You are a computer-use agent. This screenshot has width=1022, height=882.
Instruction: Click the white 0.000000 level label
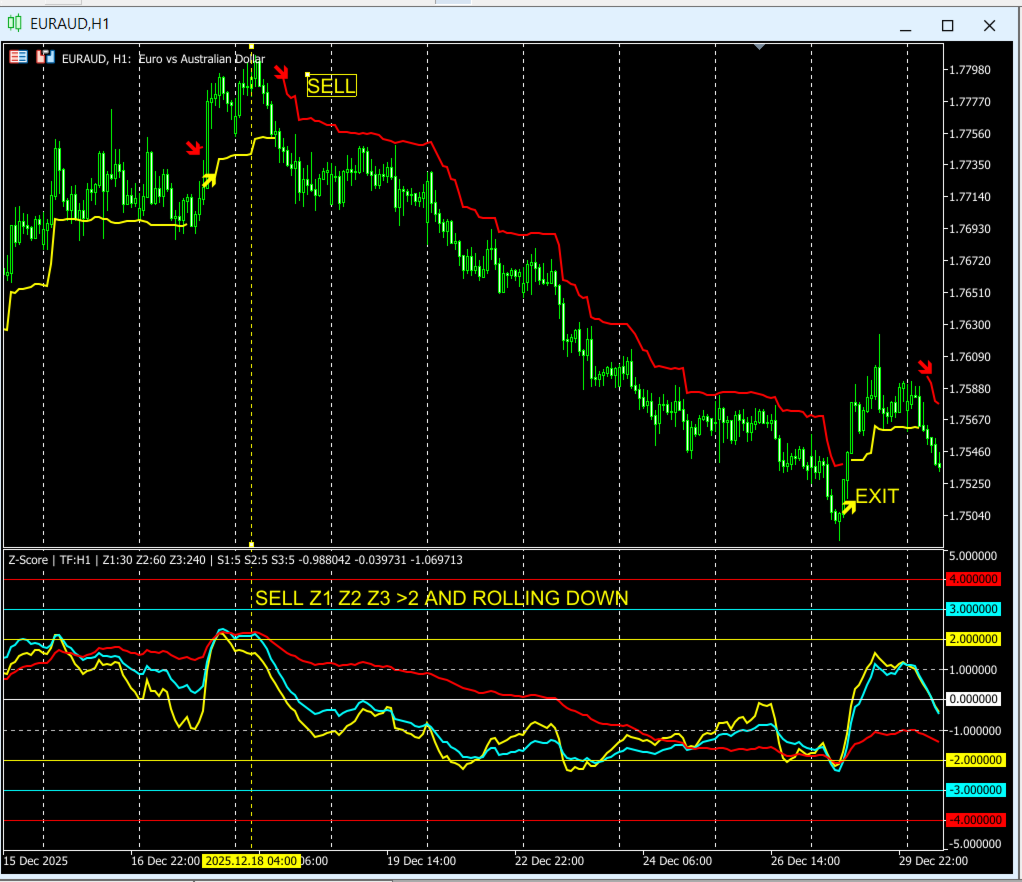(973, 699)
